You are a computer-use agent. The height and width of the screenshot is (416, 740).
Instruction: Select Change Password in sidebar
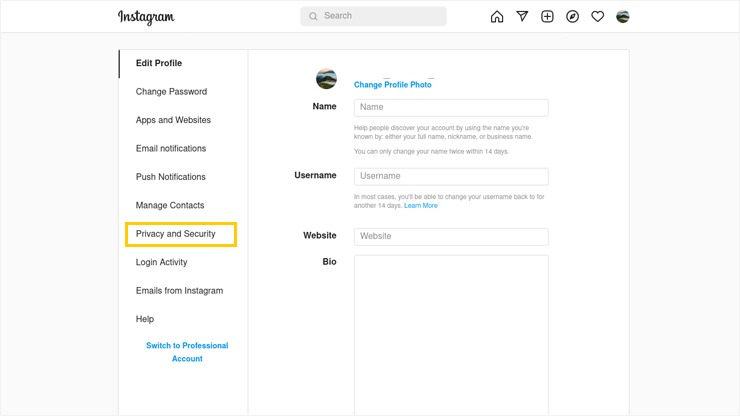[x=171, y=92]
